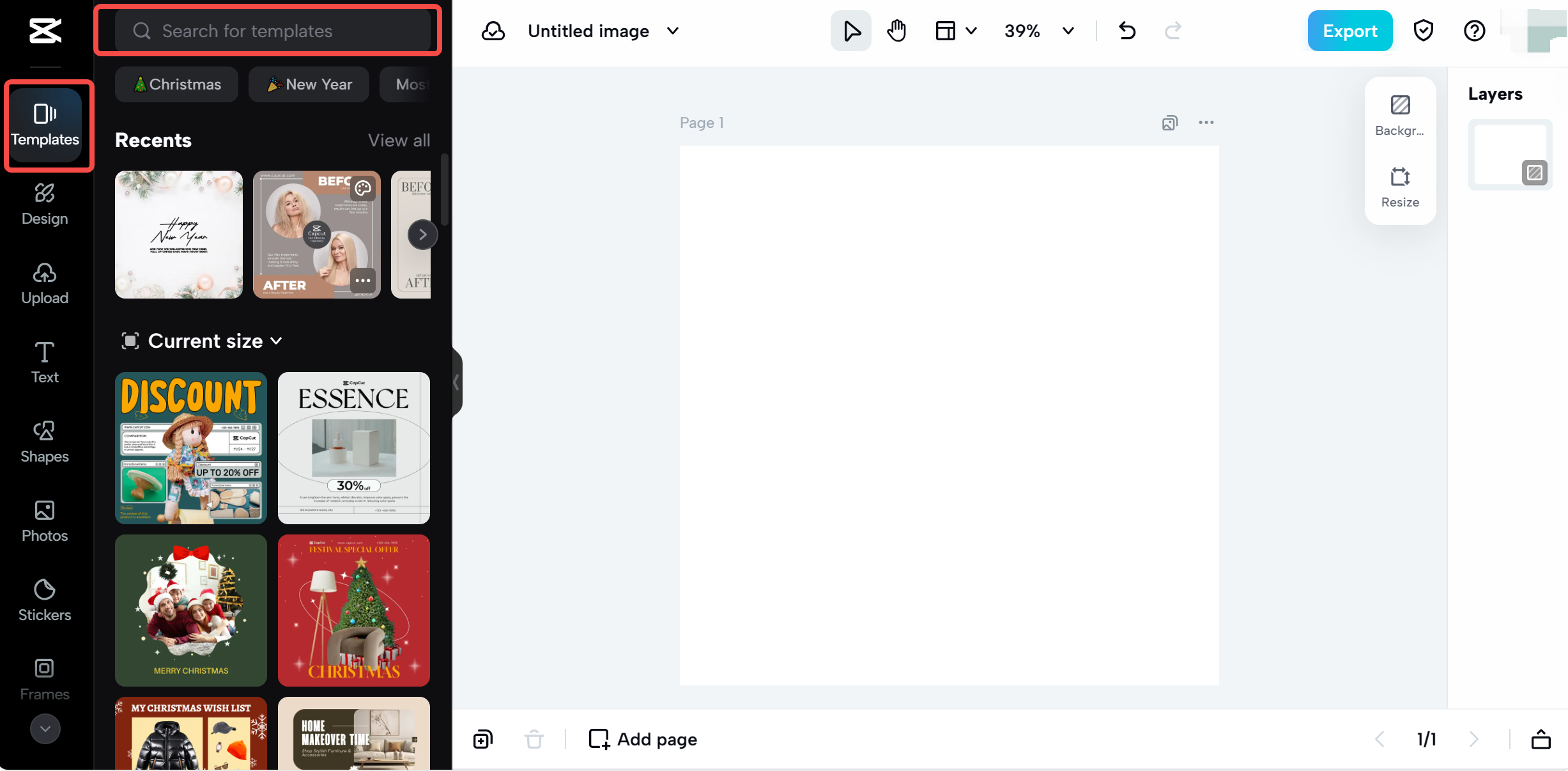Image resolution: width=1568 pixels, height=771 pixels.
Task: Click the Search for templates field
Action: [x=268, y=30]
